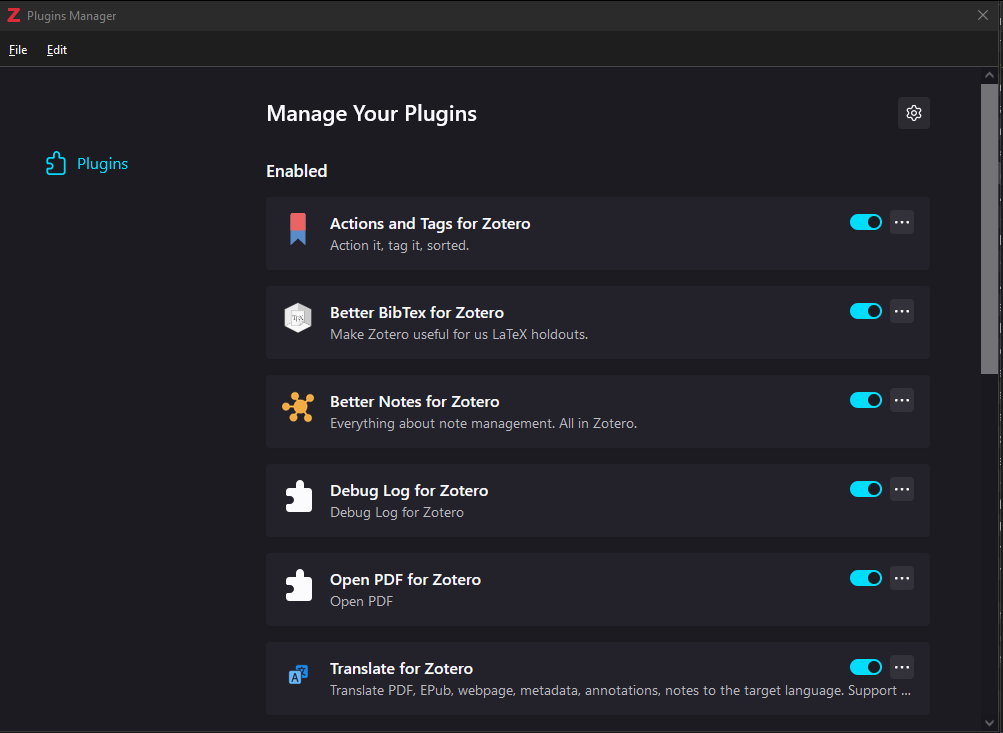Open more options for Debug Log
The width and height of the screenshot is (1003, 733).
point(902,489)
